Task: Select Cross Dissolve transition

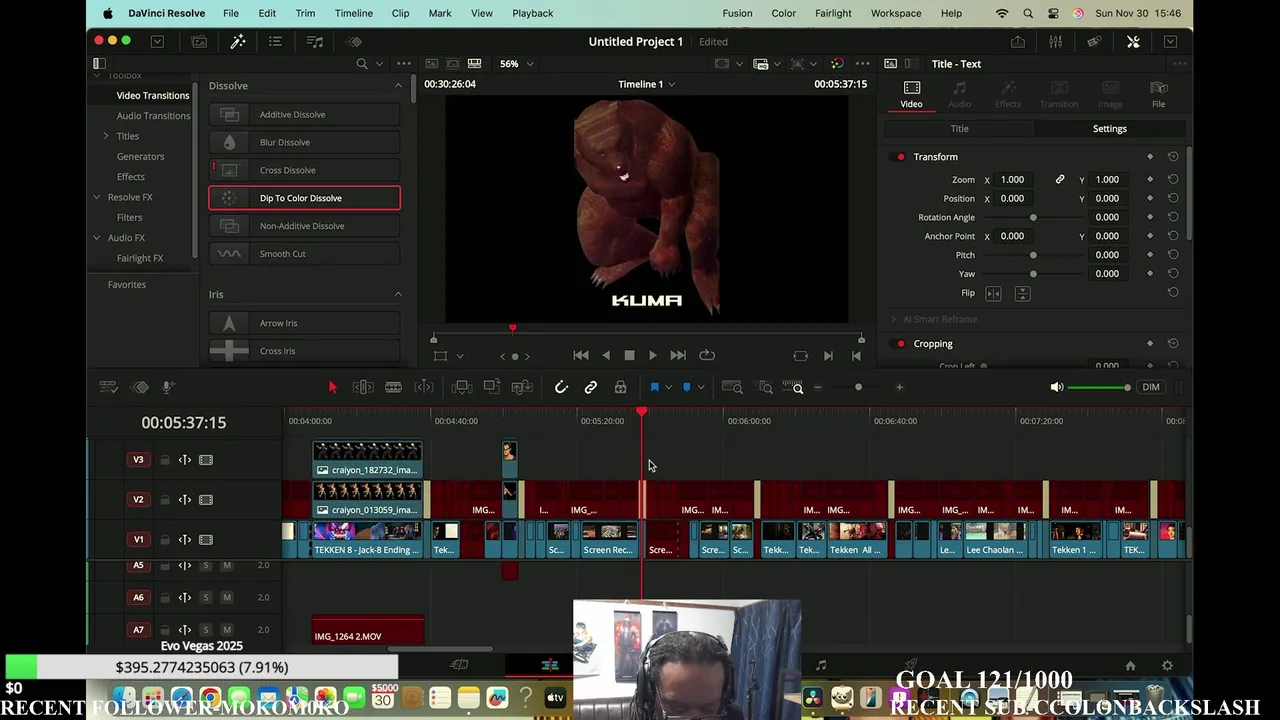Action: (304, 170)
